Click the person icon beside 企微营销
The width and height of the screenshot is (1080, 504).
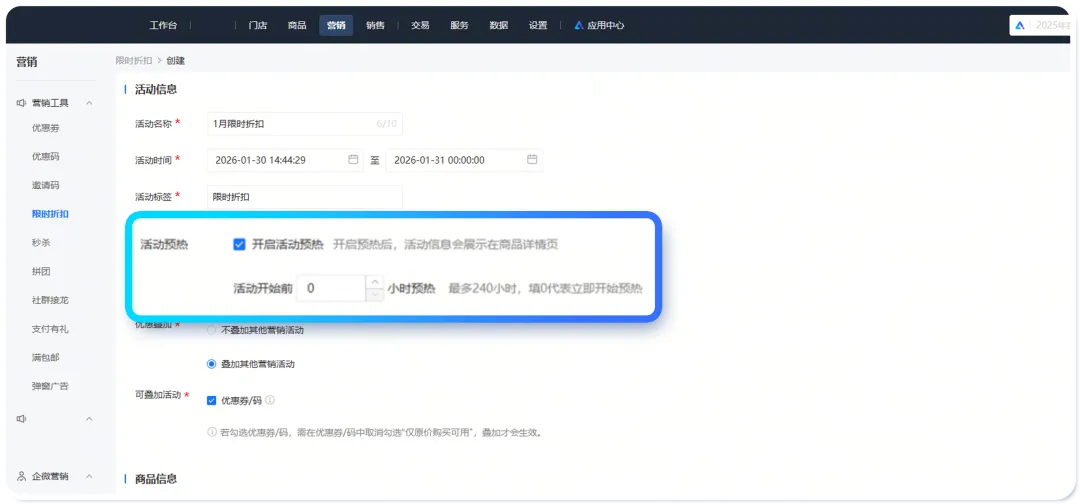pyautogui.click(x=21, y=477)
